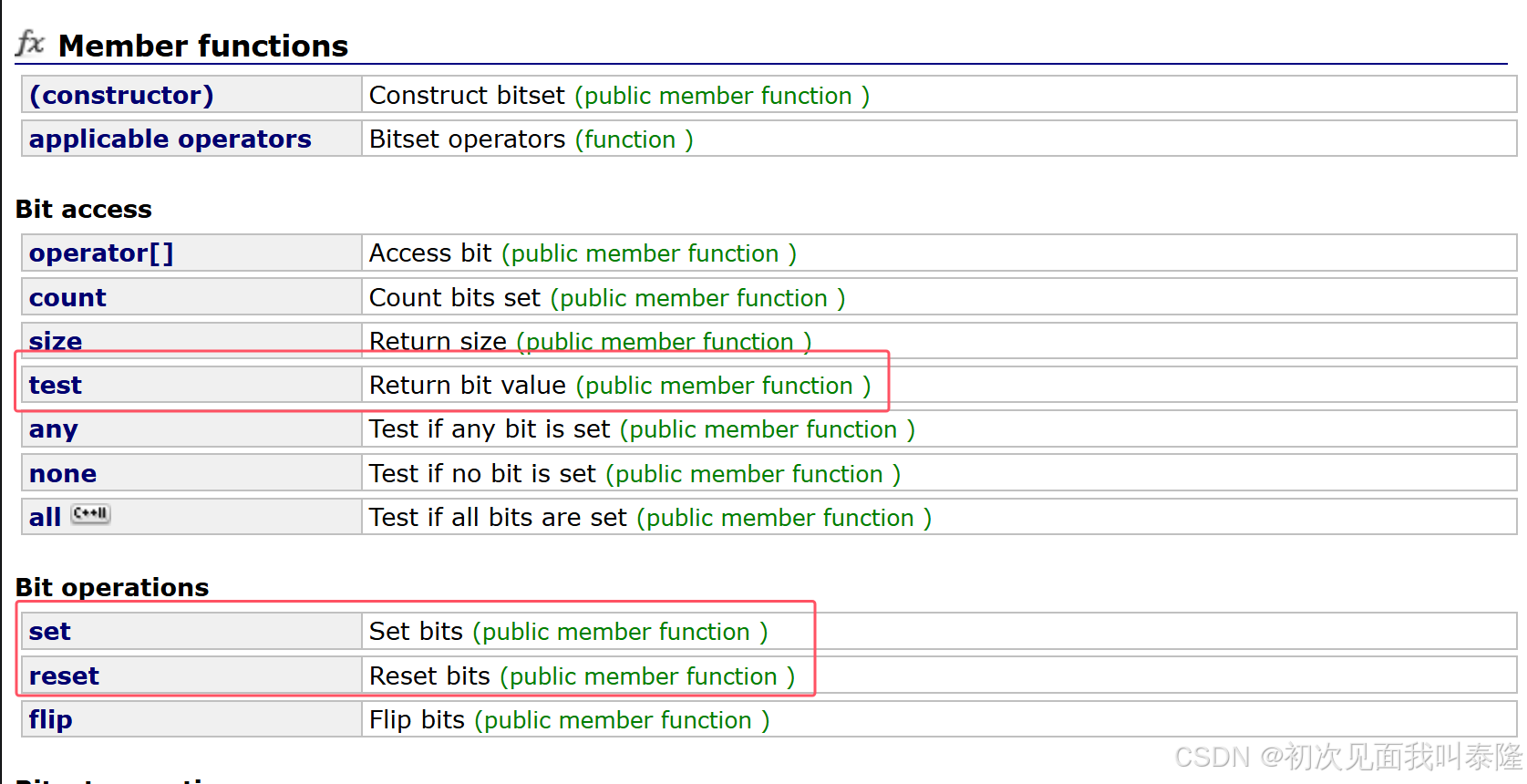Open the reset member function link
1527x784 pixels.
pyautogui.click(x=64, y=676)
